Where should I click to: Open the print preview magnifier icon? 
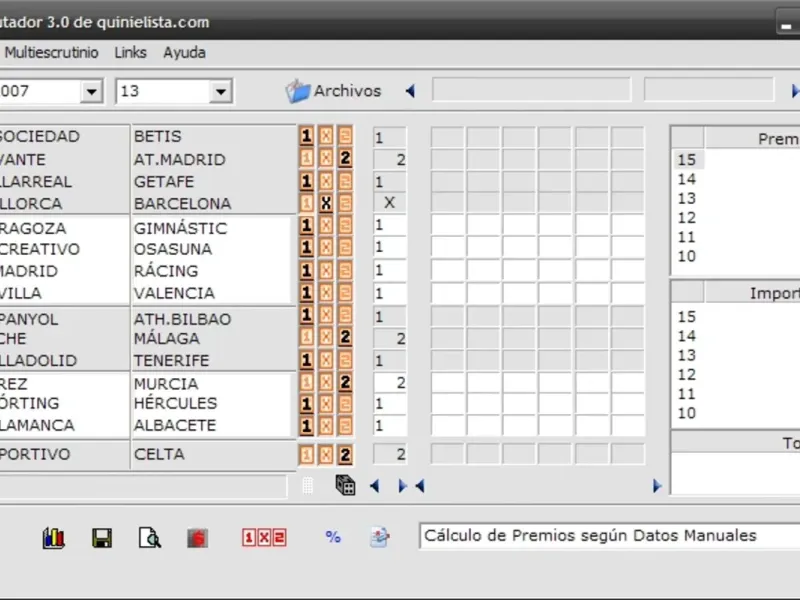point(149,538)
